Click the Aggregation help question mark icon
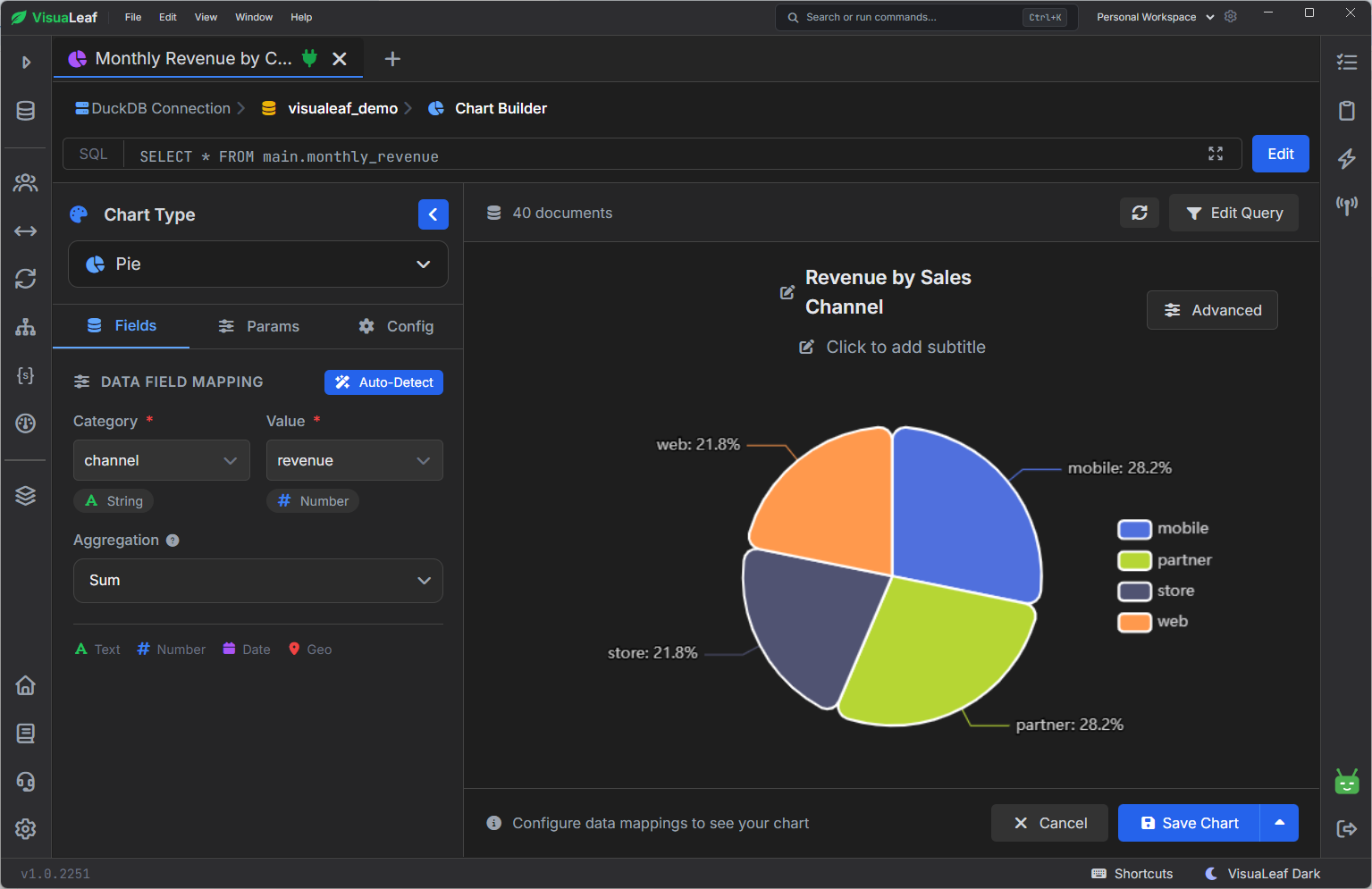 pyautogui.click(x=173, y=541)
